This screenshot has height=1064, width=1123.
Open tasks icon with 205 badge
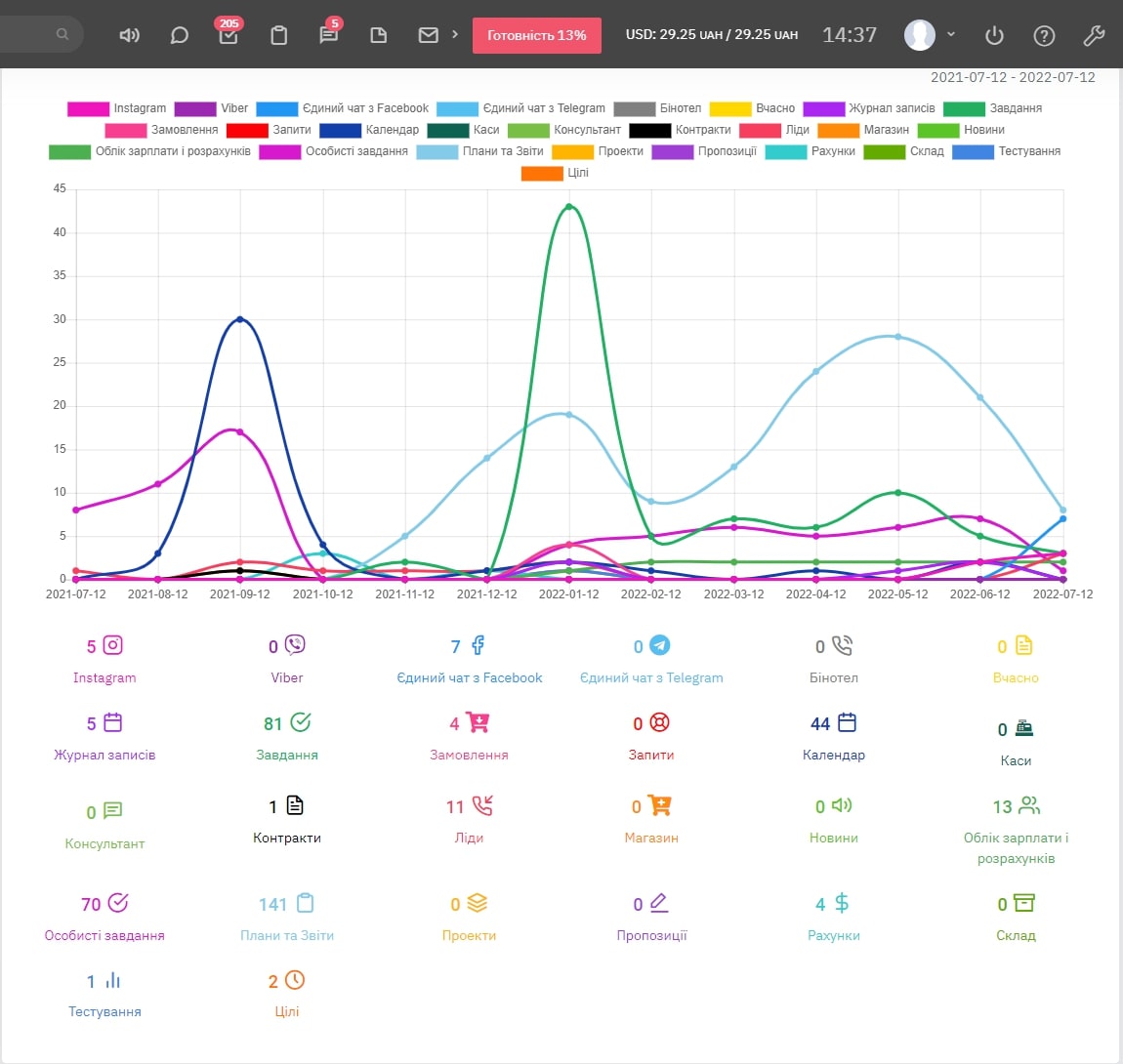(229, 35)
